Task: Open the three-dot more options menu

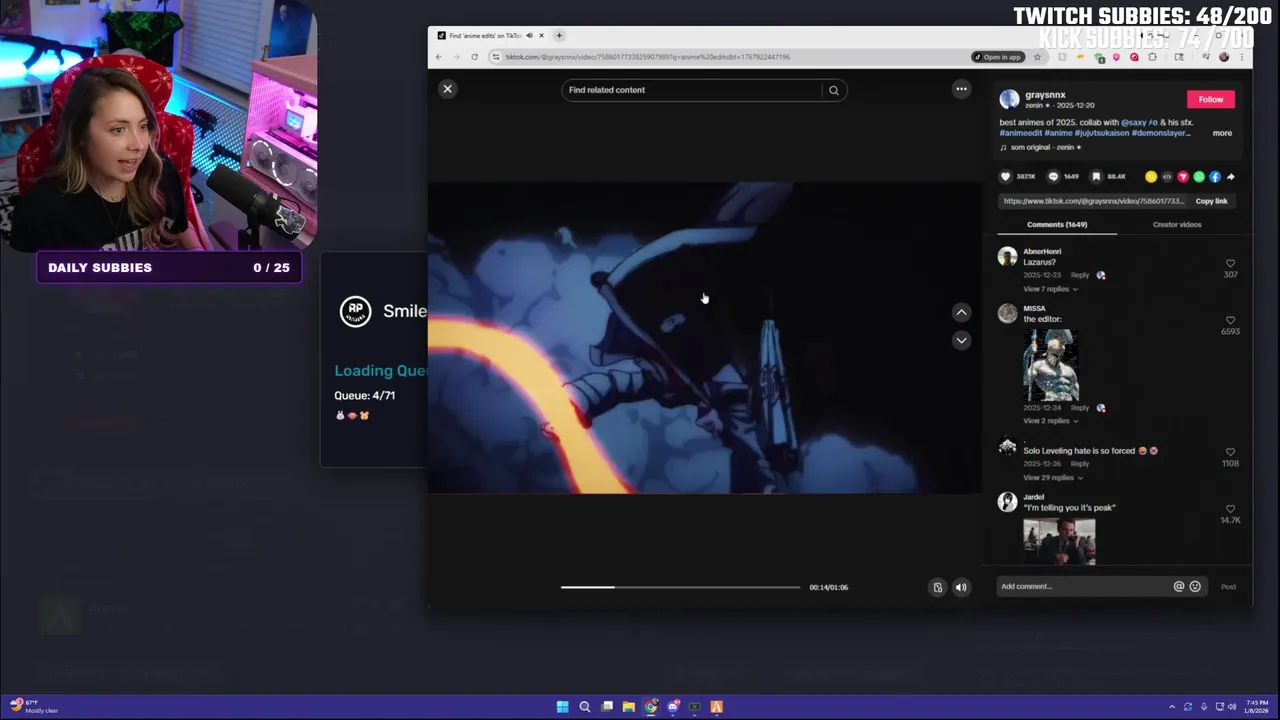Action: tap(961, 89)
